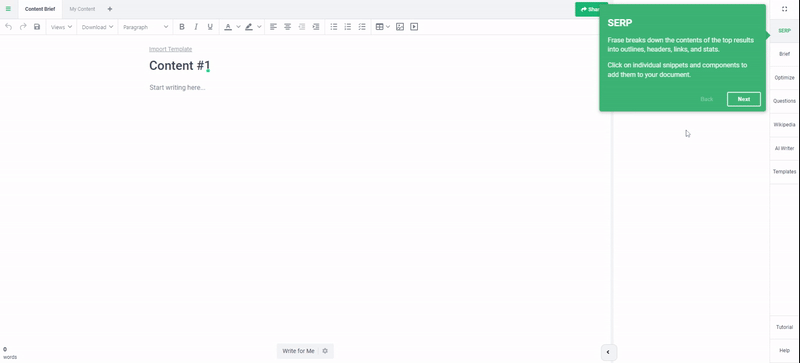Click the Start writing here area
800x363 pixels.
coord(177,87)
